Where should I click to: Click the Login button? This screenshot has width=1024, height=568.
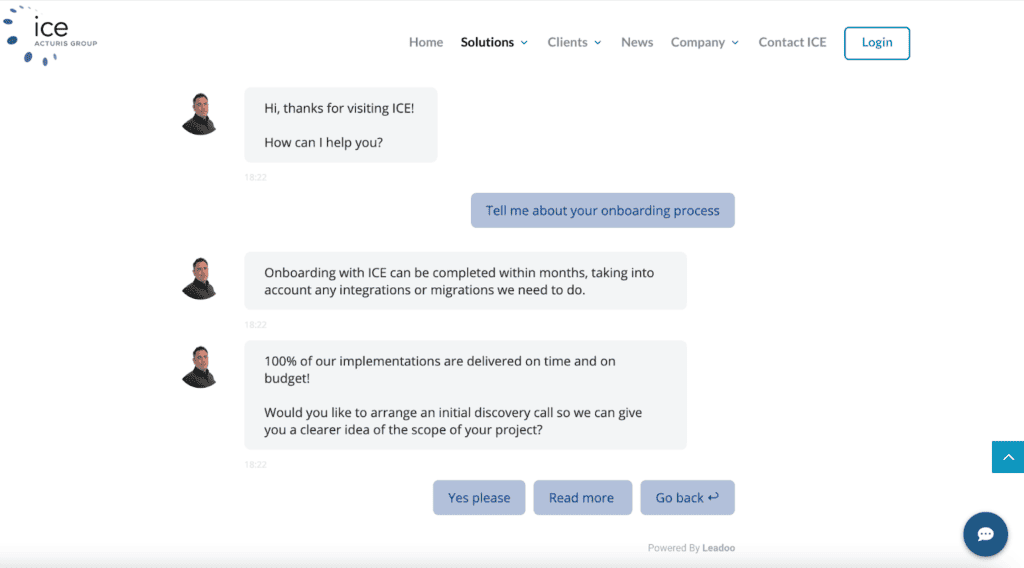click(877, 43)
